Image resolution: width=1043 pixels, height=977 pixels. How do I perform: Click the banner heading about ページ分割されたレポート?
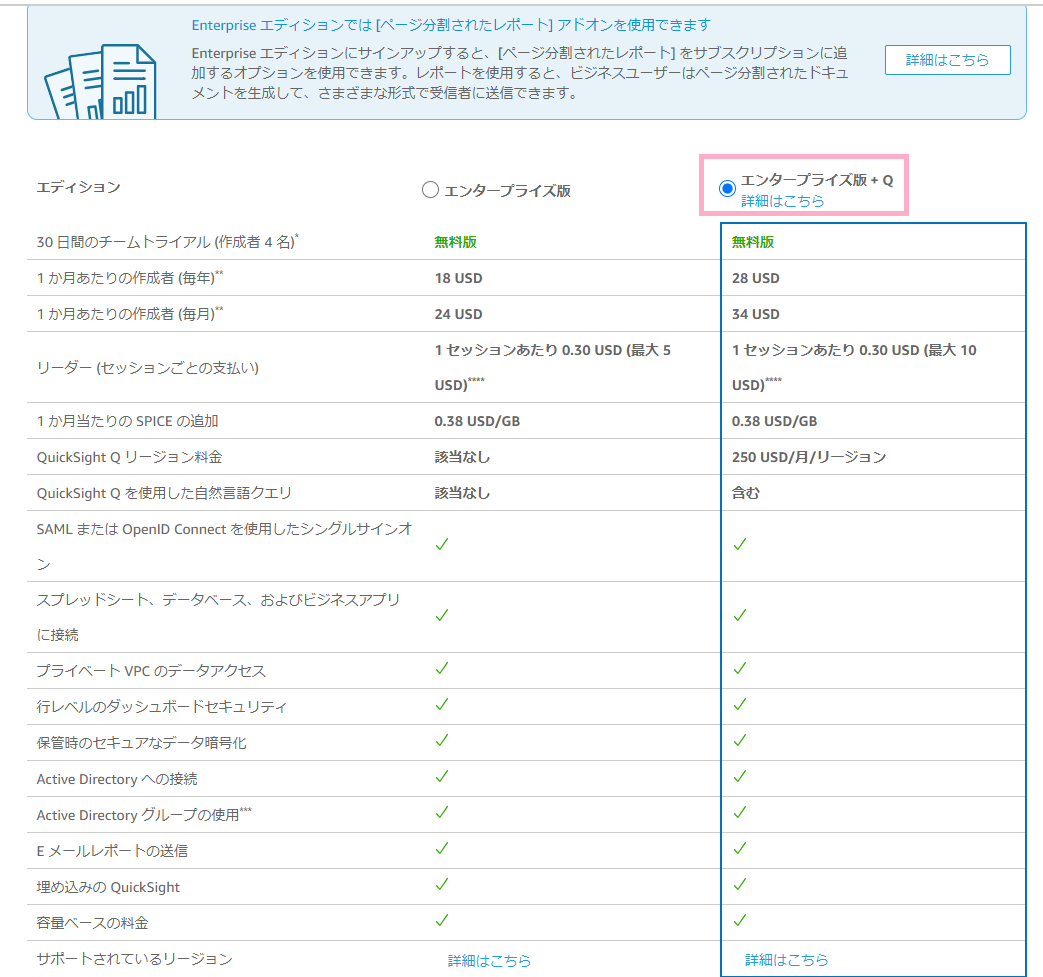coord(451,25)
